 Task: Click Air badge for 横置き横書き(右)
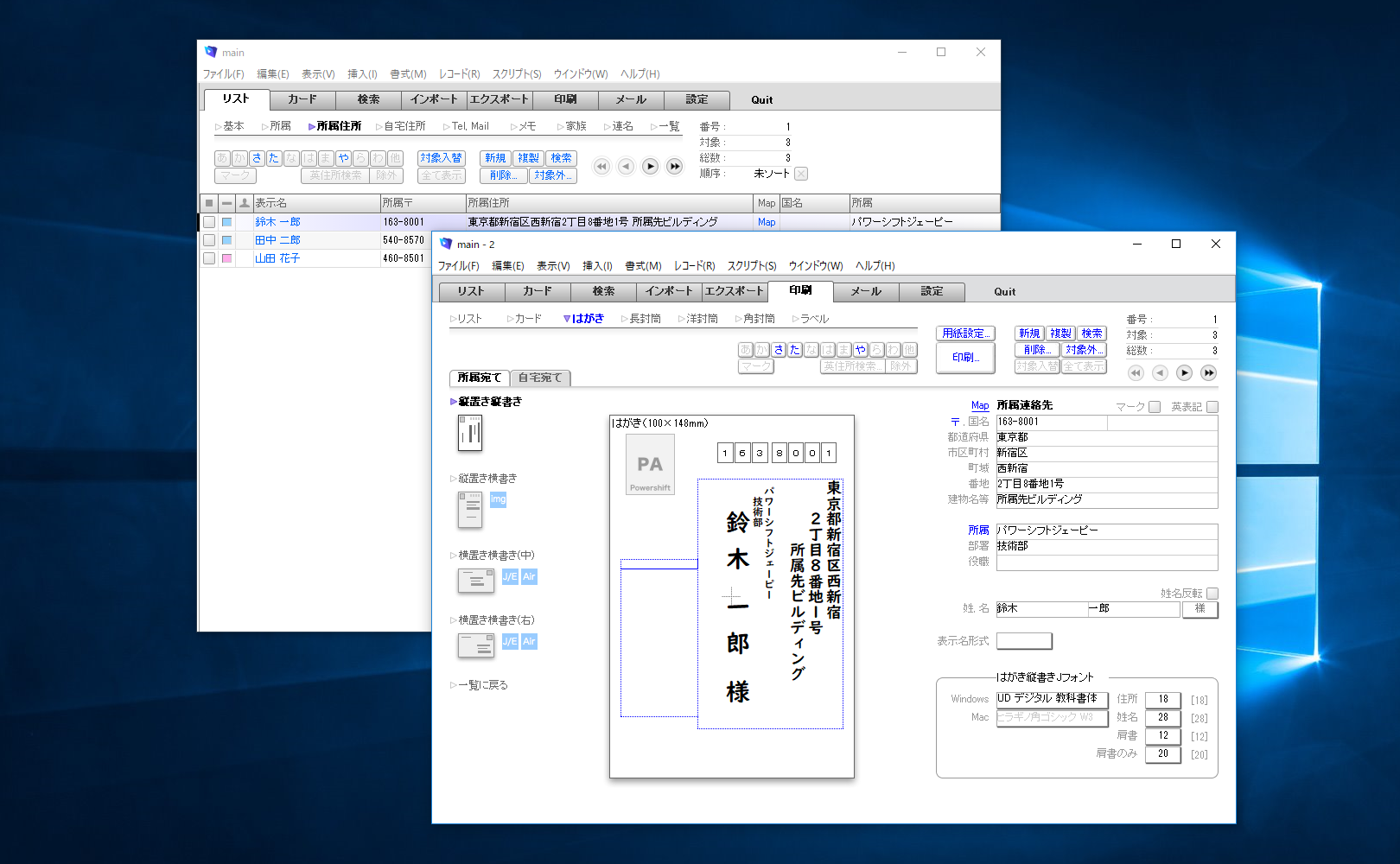pyautogui.click(x=529, y=641)
